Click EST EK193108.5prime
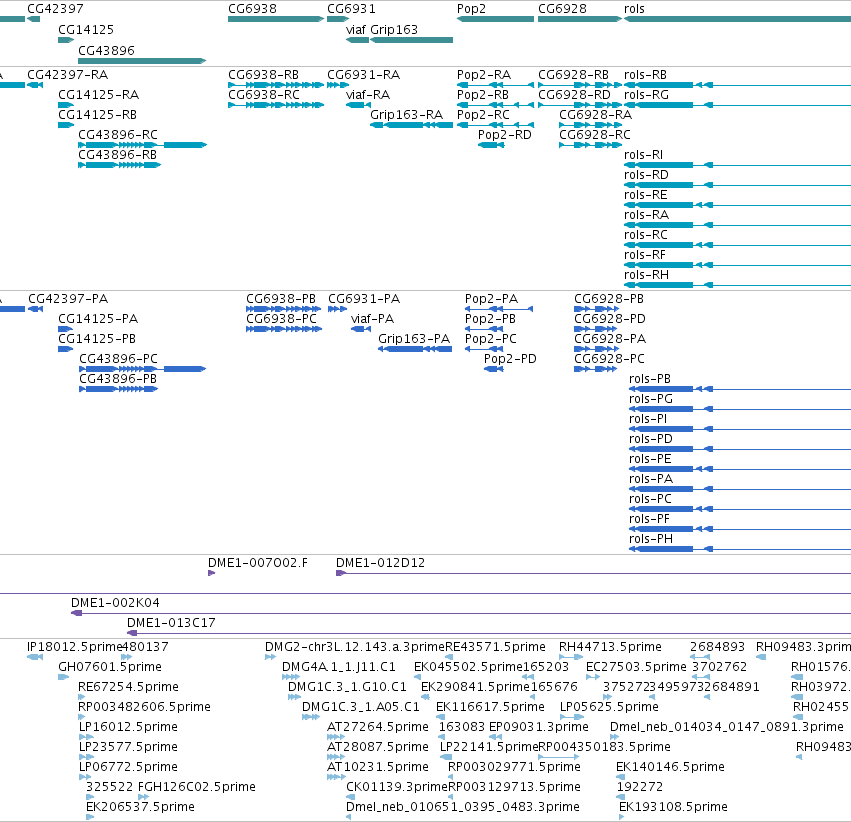Image resolution: width=851 pixels, height=822 pixels. (x=622, y=817)
